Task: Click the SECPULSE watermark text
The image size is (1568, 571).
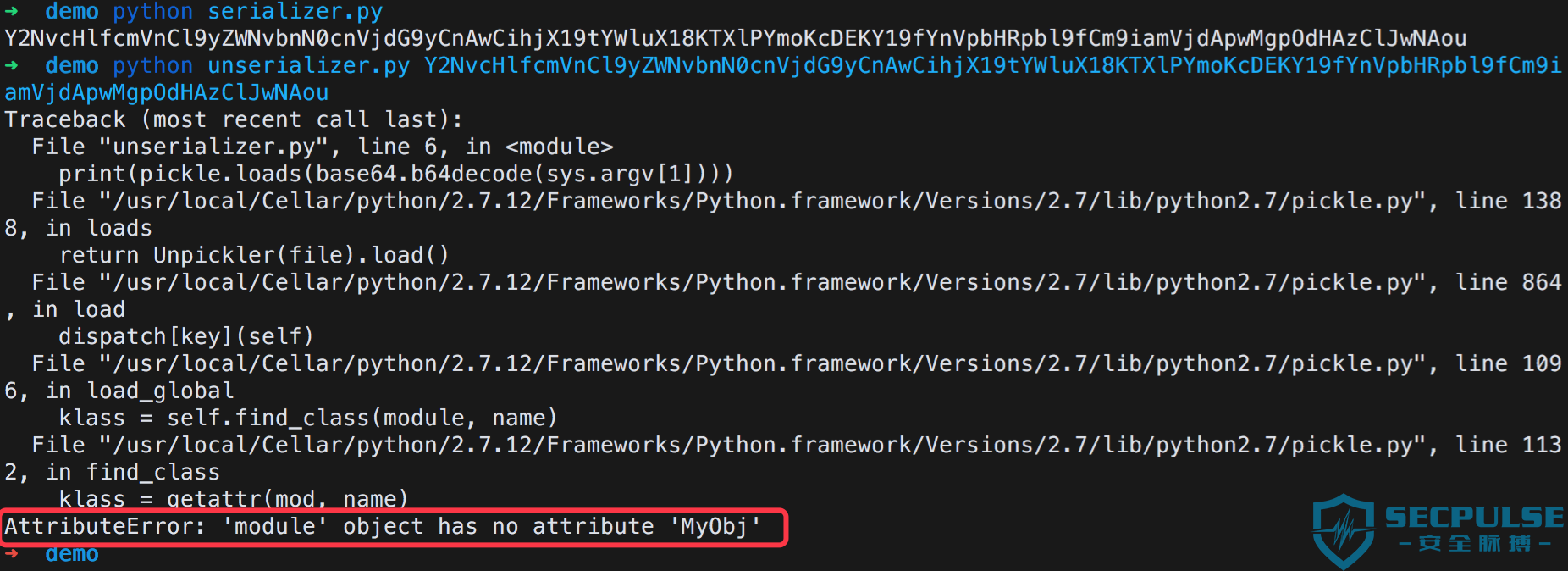Action: point(1473,517)
